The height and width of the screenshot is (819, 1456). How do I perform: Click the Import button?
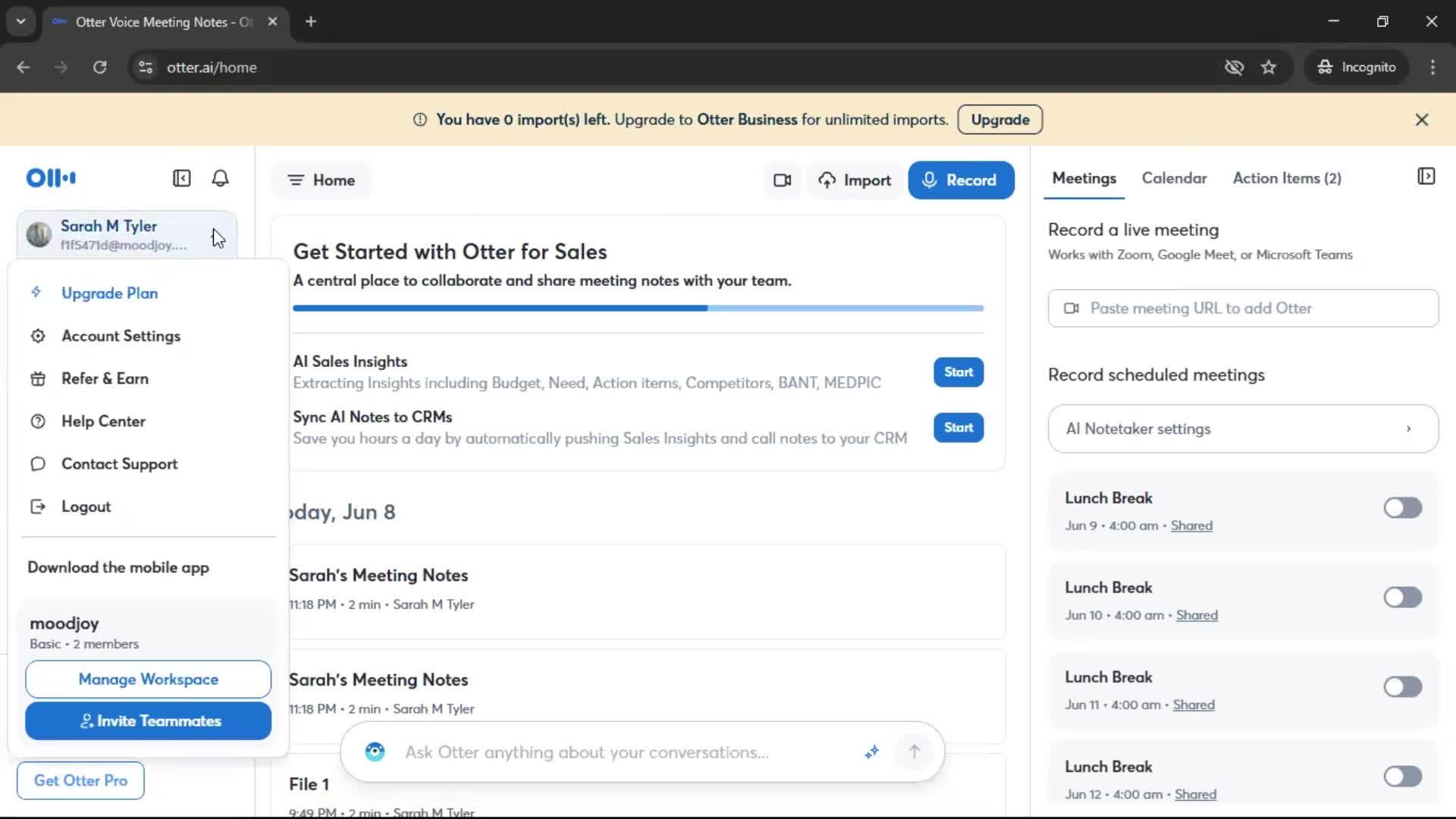click(854, 180)
